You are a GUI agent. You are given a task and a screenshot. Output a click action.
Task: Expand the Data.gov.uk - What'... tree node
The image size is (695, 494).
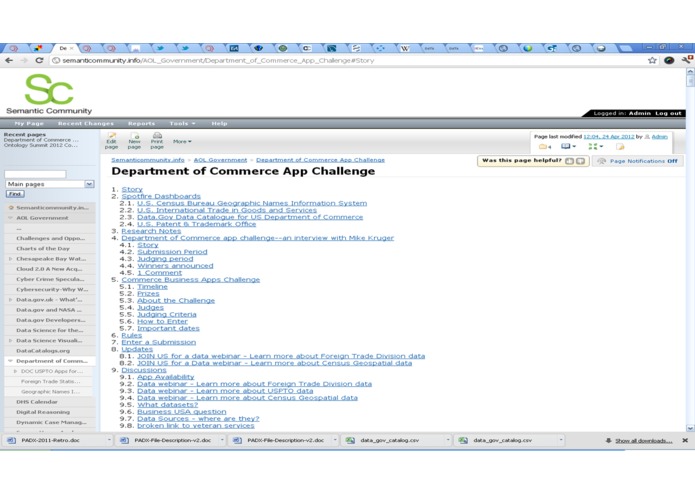coord(10,300)
